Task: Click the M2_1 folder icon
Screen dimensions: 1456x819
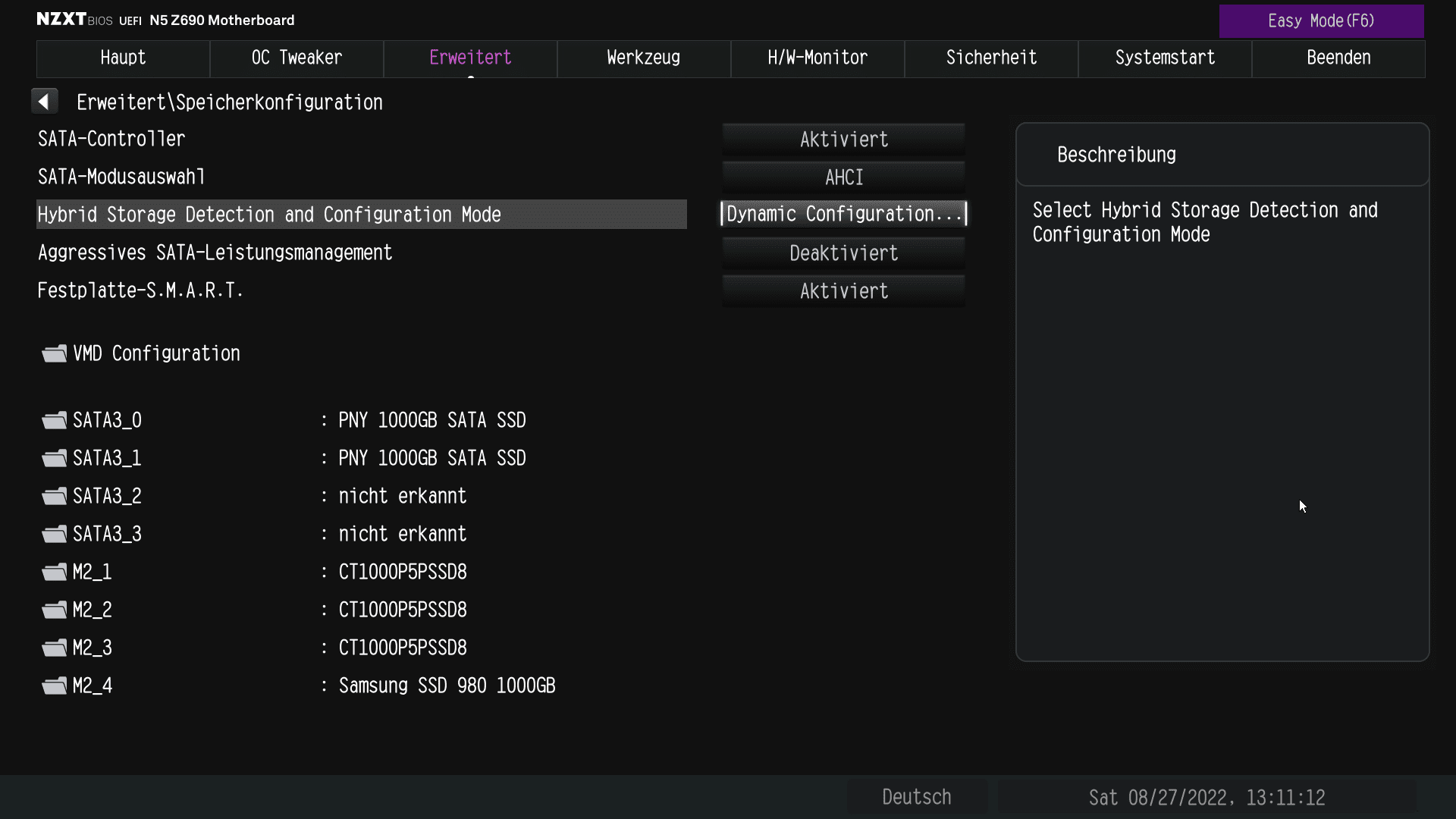Action: 55,573
